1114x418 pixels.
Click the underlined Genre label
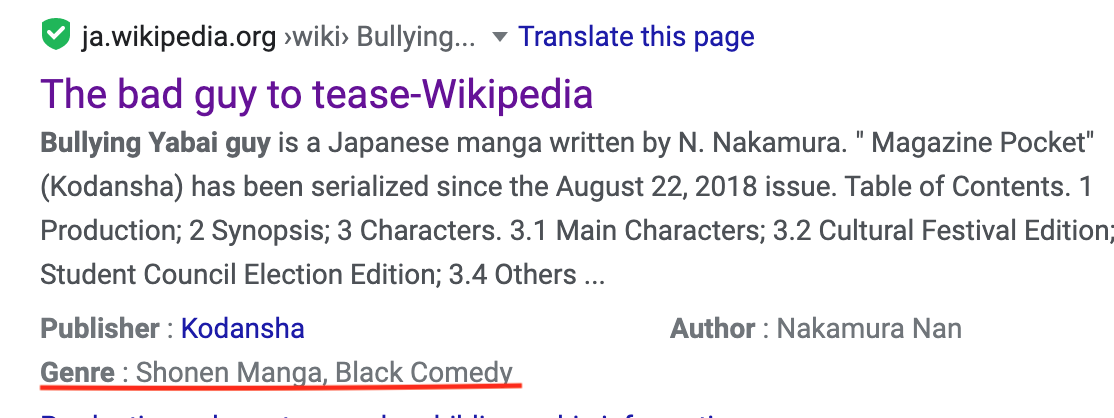(77, 373)
